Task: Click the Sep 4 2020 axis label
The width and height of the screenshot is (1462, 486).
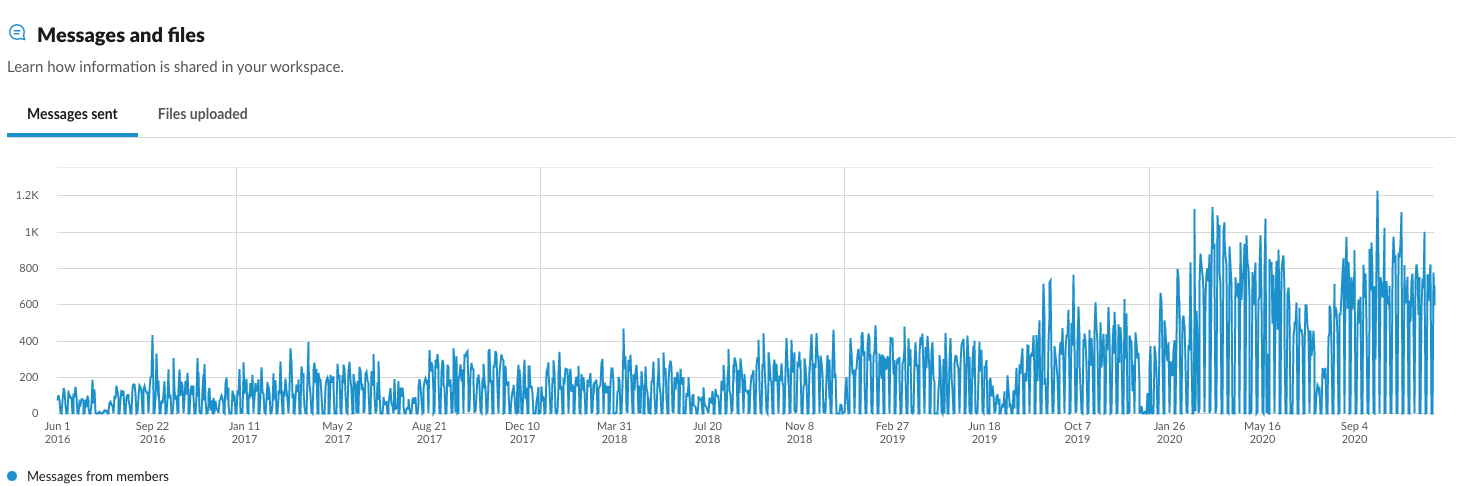Action: [x=1354, y=432]
